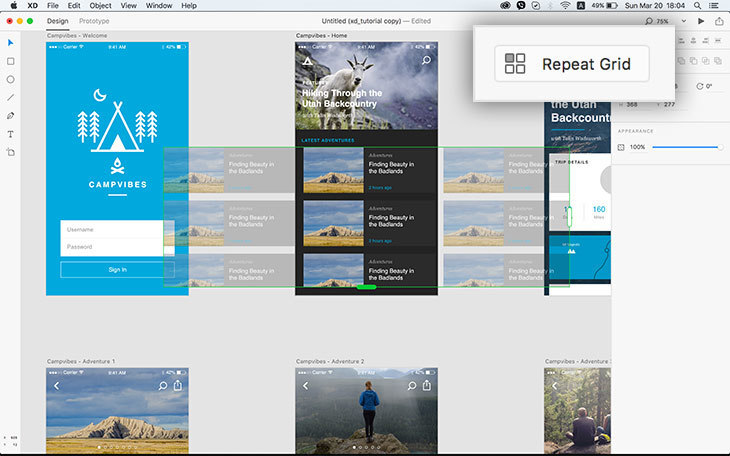Click the opacity icon next to 100%
Screen dimensions: 730x456
click(621, 147)
